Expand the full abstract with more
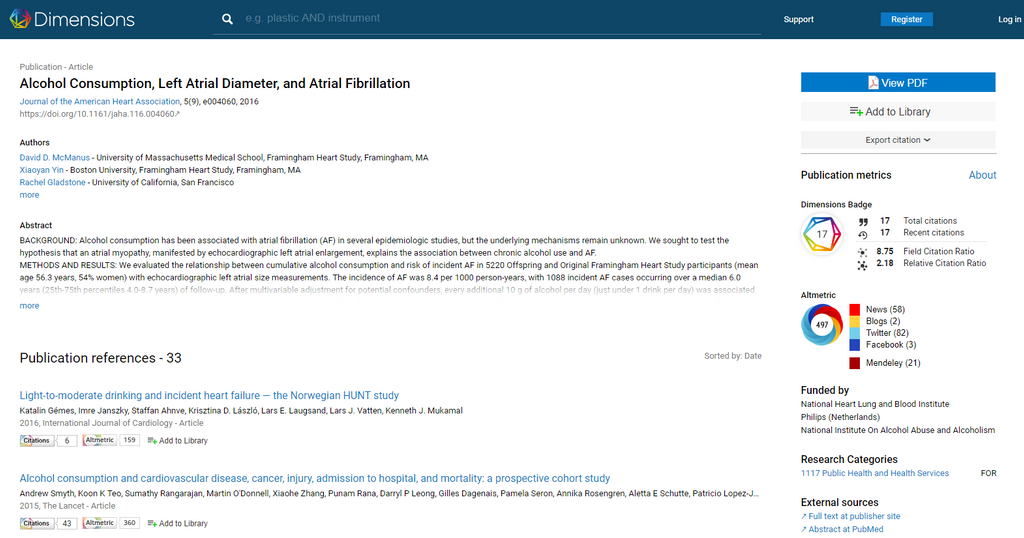 pos(29,306)
